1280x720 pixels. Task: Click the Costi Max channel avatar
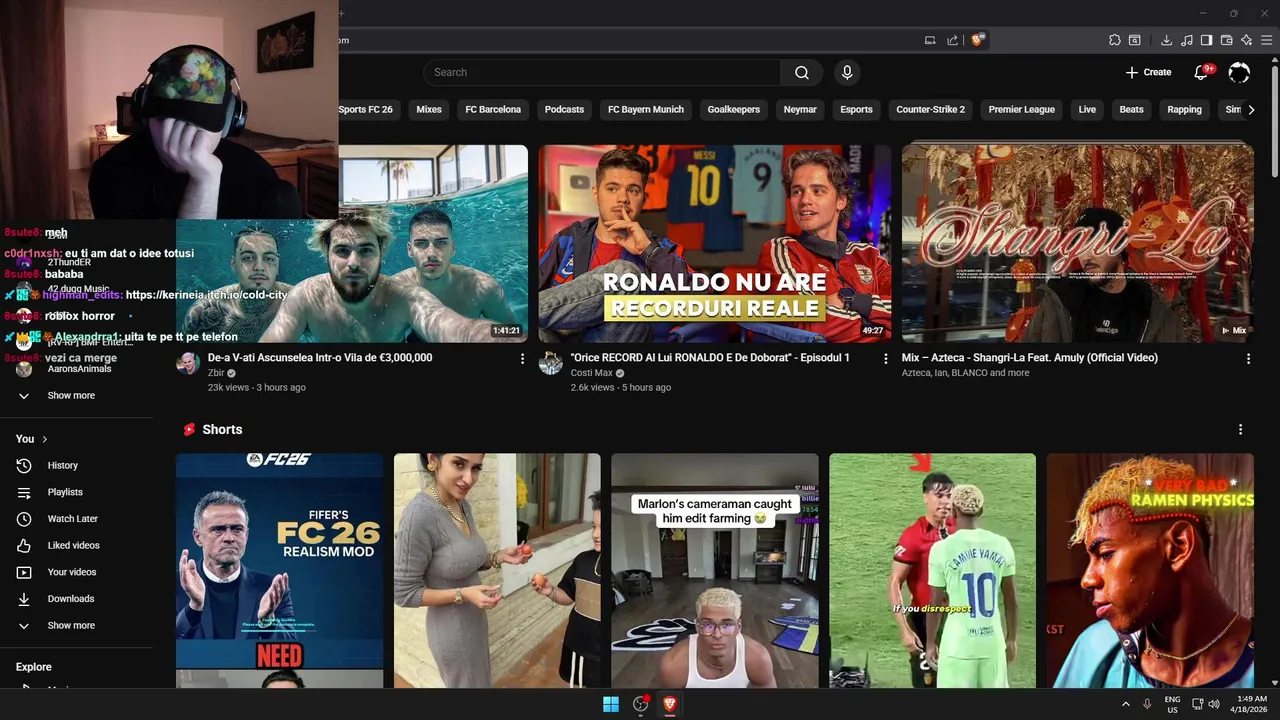pyautogui.click(x=551, y=363)
